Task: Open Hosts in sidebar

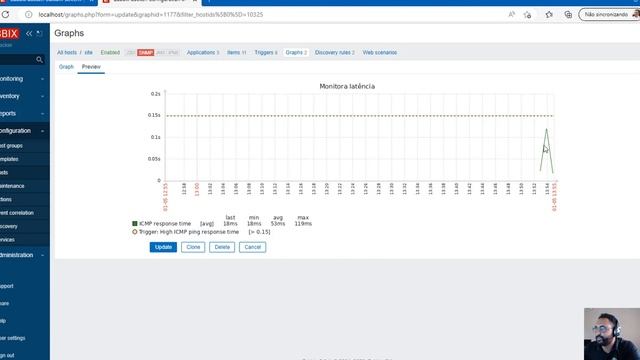Action: click(4, 173)
